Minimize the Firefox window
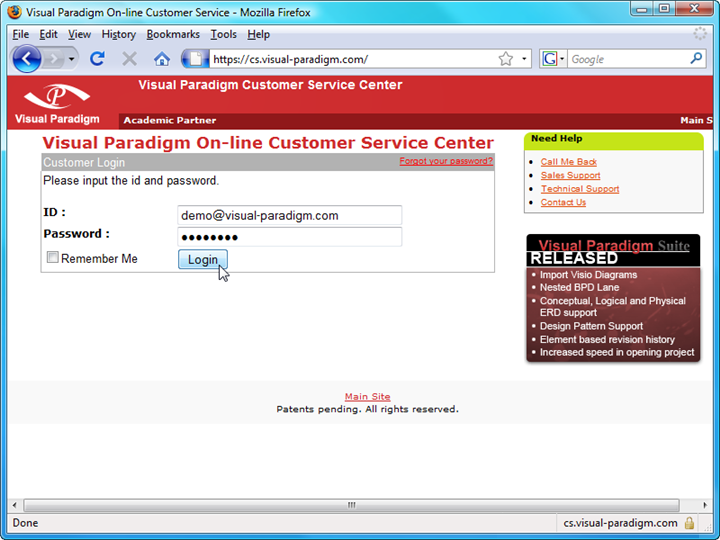Image resolution: width=720 pixels, height=540 pixels. [642, 9]
